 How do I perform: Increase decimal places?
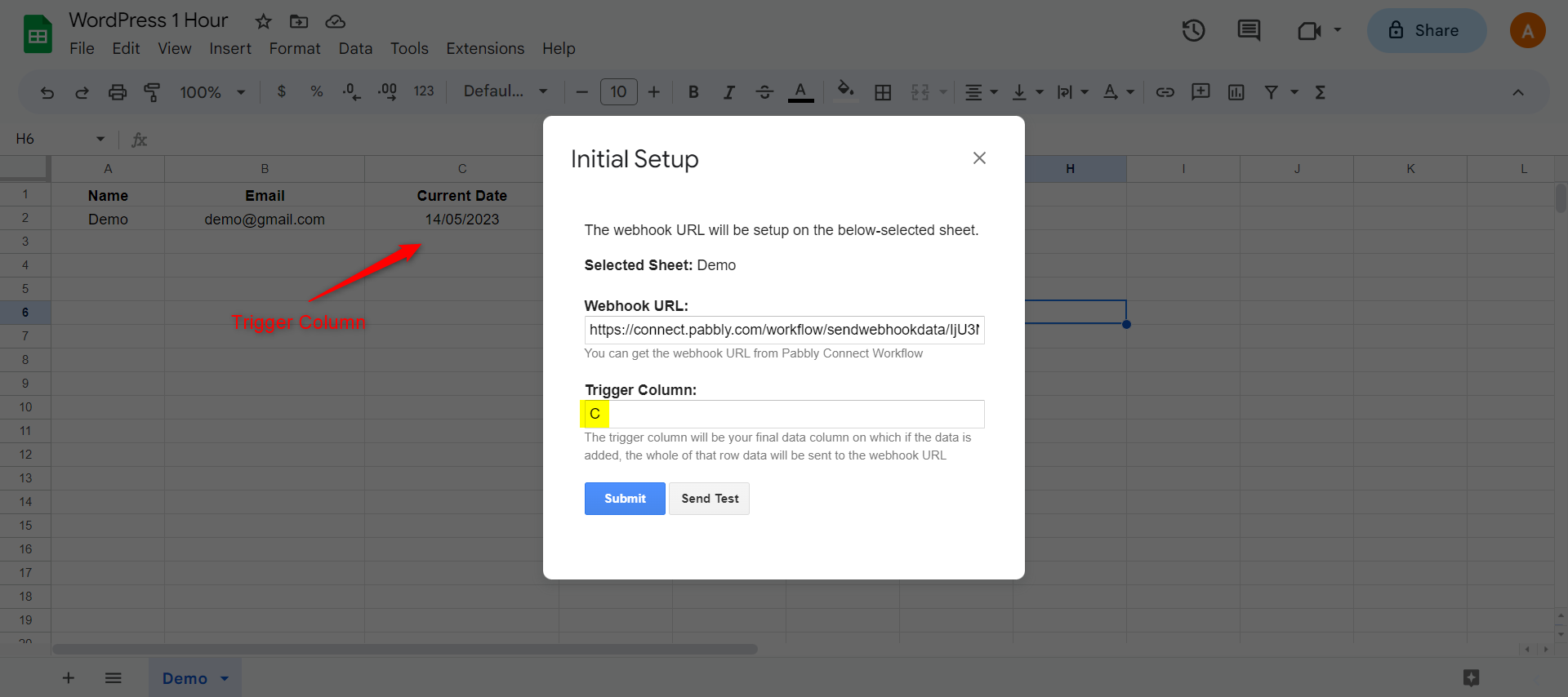(x=387, y=91)
